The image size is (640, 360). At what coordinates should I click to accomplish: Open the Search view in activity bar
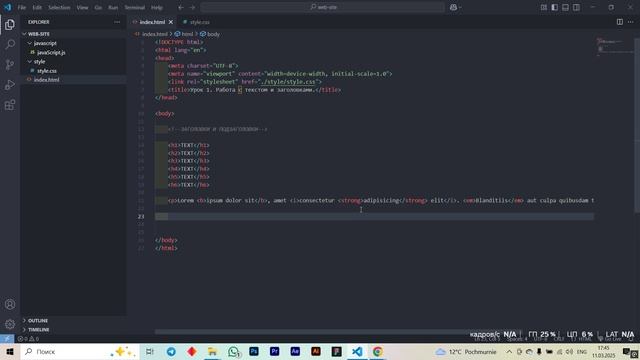pyautogui.click(x=10, y=44)
